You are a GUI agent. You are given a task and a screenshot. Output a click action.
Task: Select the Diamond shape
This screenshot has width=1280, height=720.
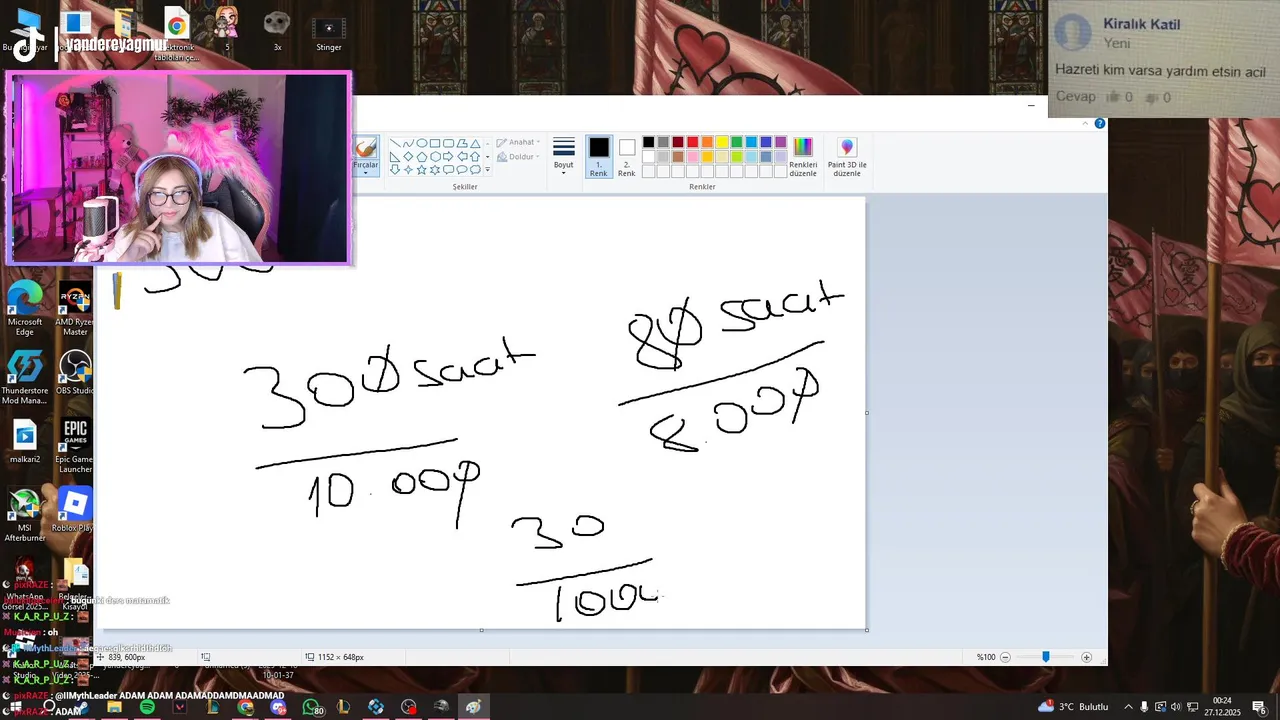tap(408, 156)
